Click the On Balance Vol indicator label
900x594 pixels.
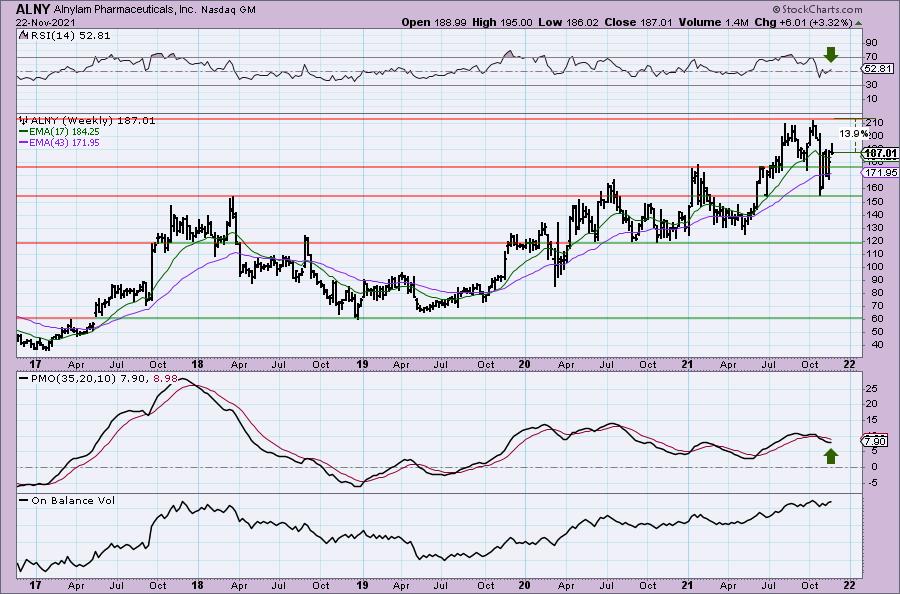click(67, 500)
